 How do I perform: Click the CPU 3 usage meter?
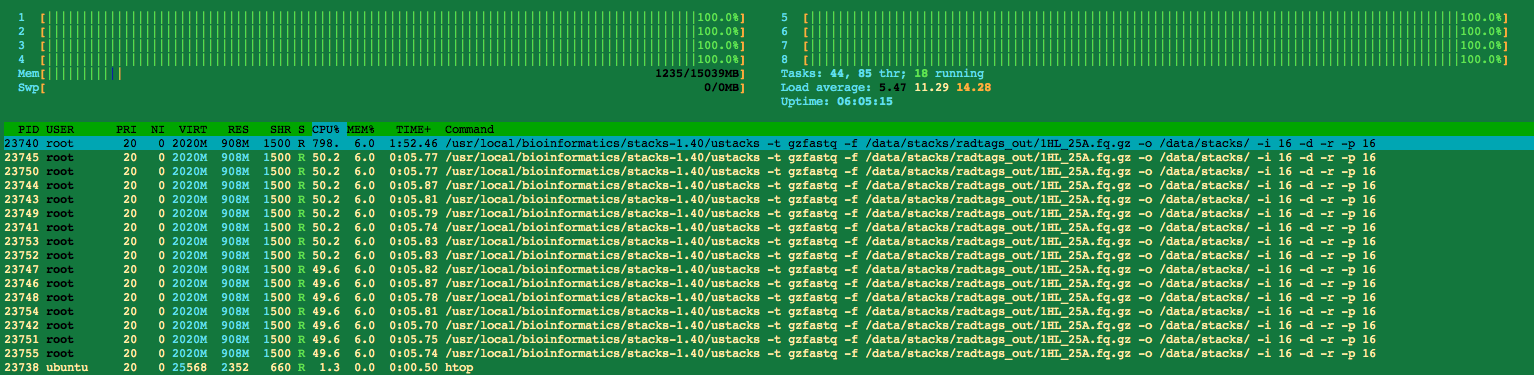(x=382, y=45)
